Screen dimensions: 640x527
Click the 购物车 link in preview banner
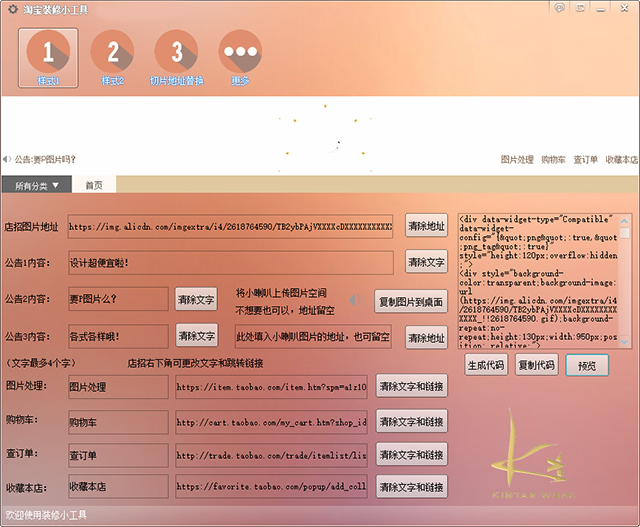[x=553, y=160]
